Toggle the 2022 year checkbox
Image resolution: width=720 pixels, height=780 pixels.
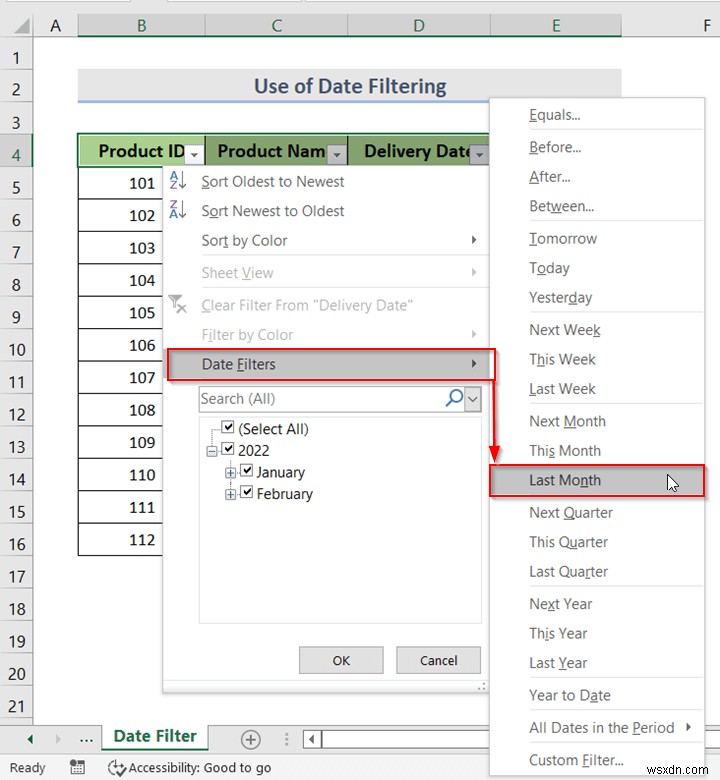[x=228, y=449]
